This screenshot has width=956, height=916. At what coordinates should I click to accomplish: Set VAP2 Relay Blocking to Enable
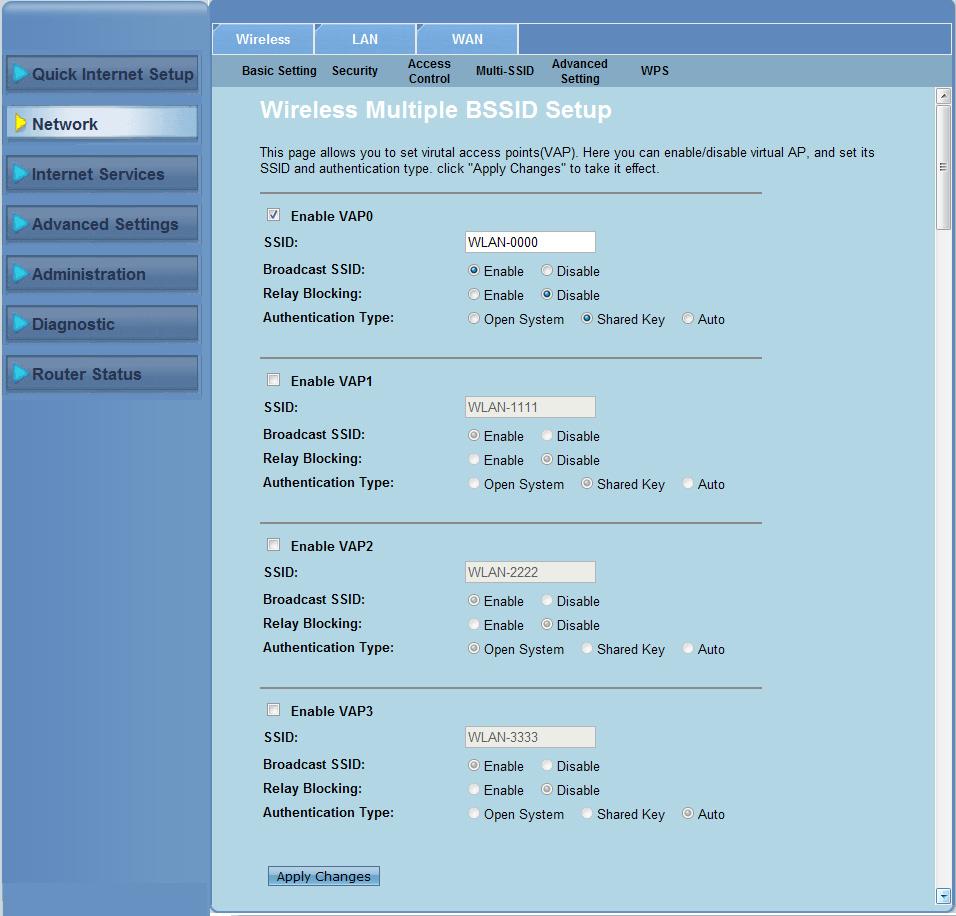[x=474, y=624]
